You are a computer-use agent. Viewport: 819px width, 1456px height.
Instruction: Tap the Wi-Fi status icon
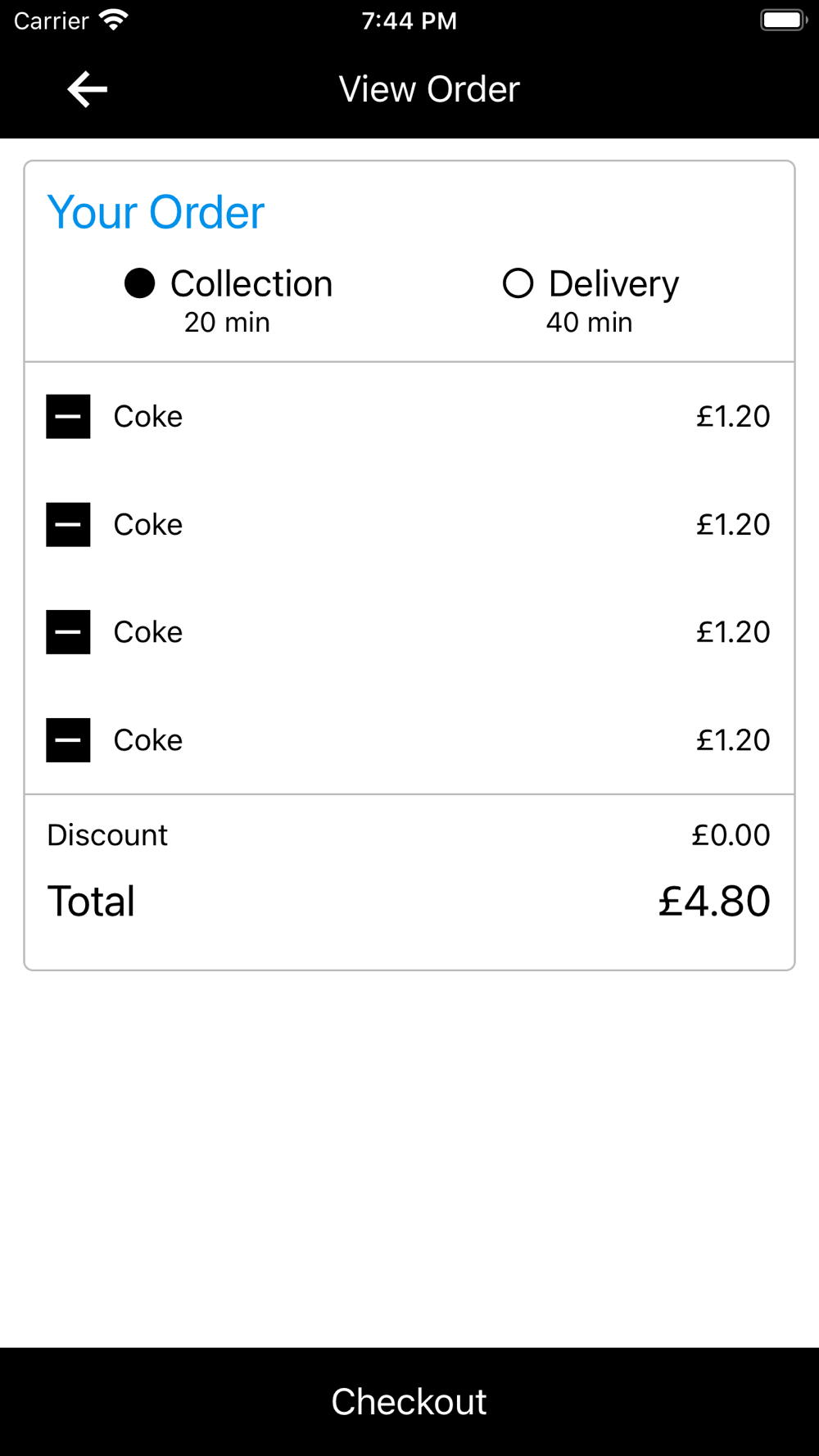click(114, 20)
